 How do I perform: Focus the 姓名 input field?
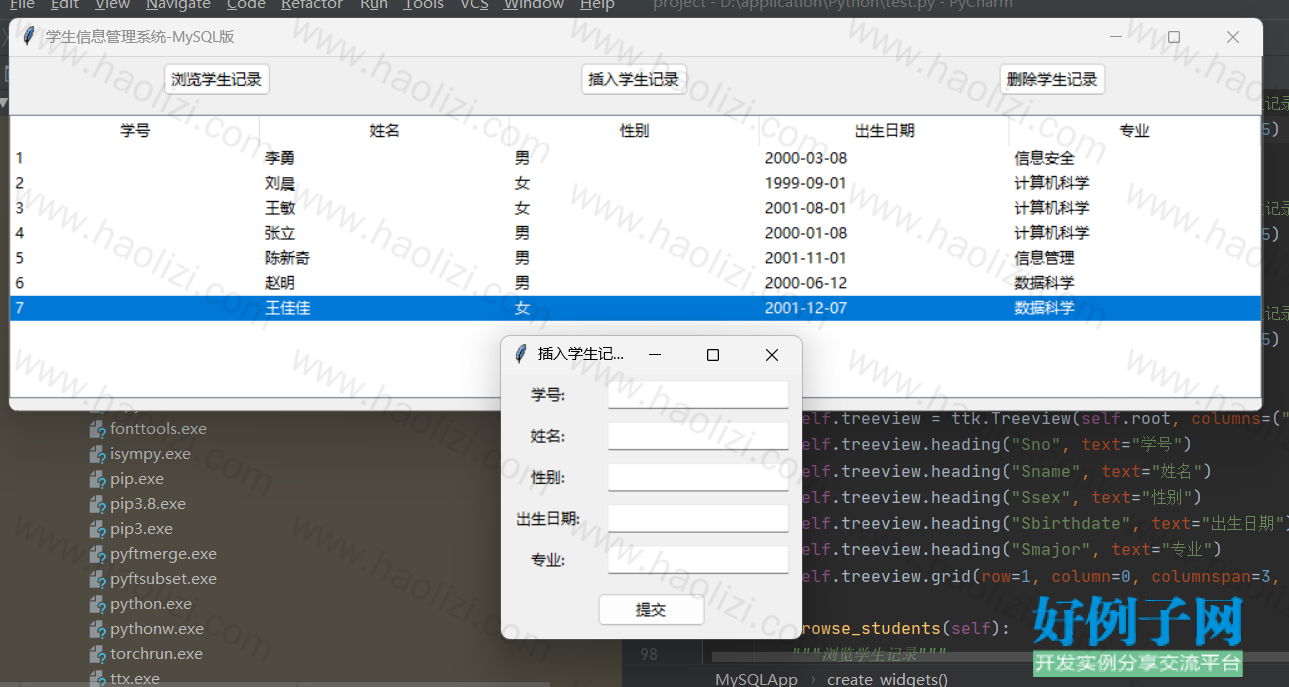point(698,436)
